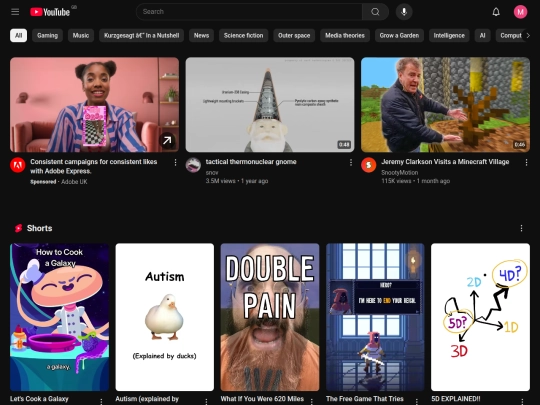Click 'What If You Were 620 Miles' title
540x405 pixels.
pos(262,399)
